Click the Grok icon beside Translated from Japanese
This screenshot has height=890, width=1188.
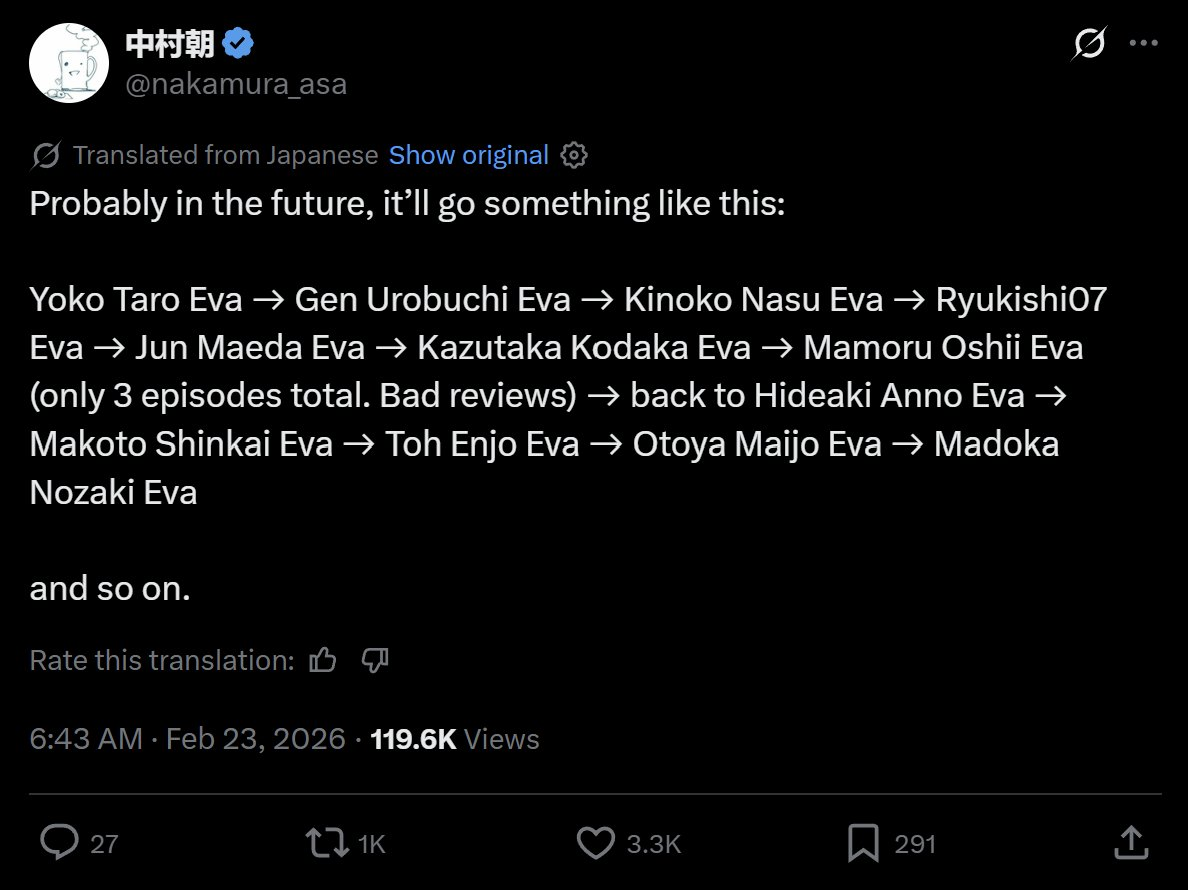point(46,155)
